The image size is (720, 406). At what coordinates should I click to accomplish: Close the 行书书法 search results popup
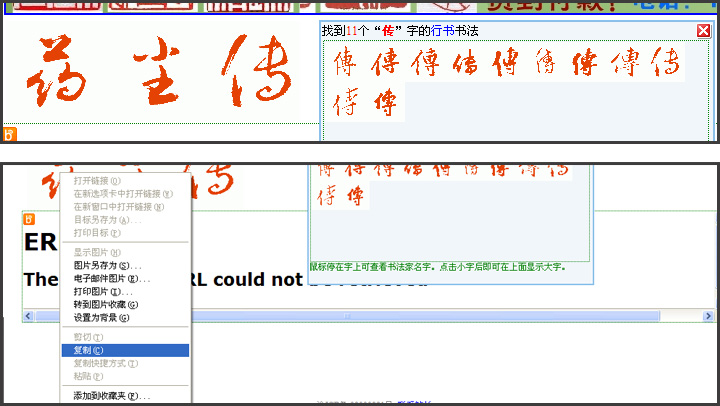pyautogui.click(x=703, y=31)
